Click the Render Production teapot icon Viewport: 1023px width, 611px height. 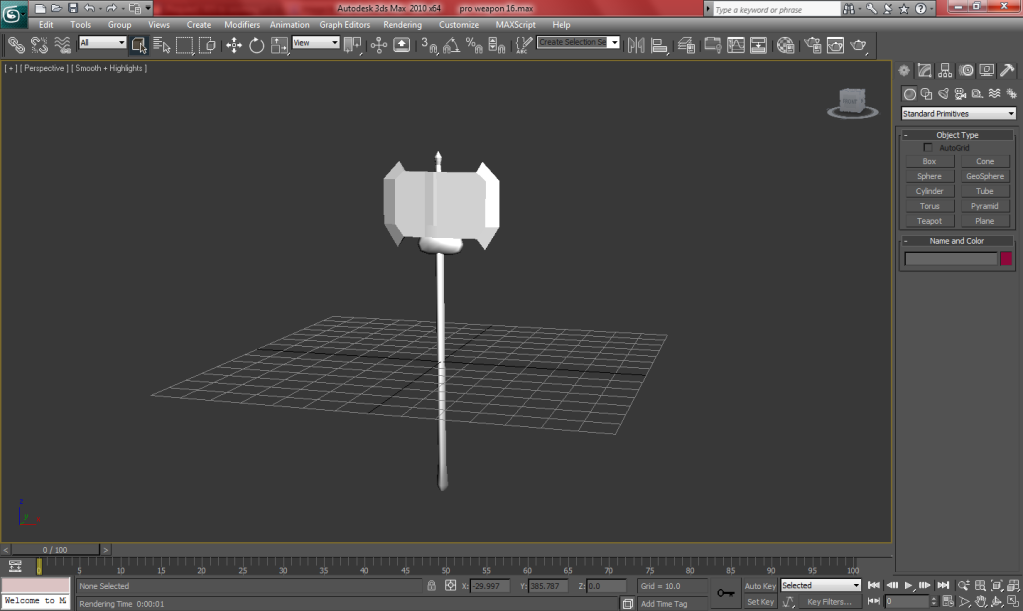tap(858, 45)
